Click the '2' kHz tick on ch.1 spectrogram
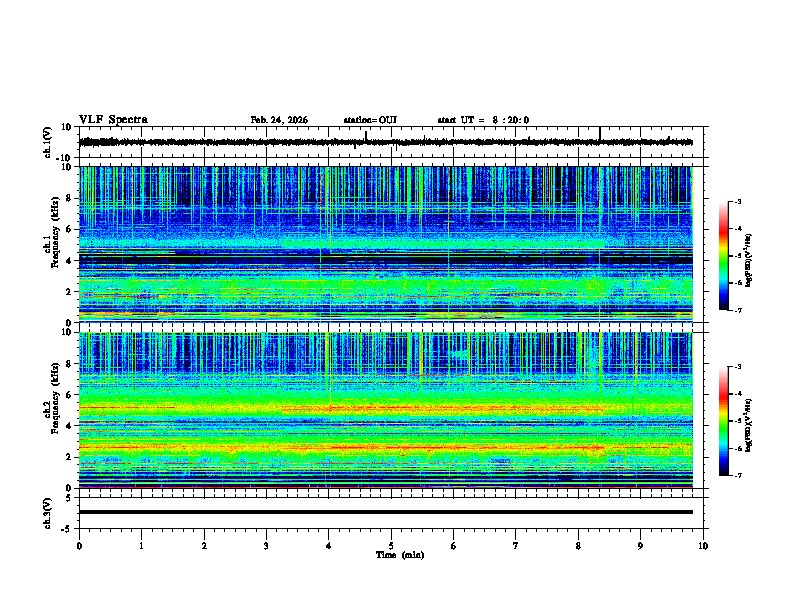Viewport: 792px width, 612px height. coord(70,291)
